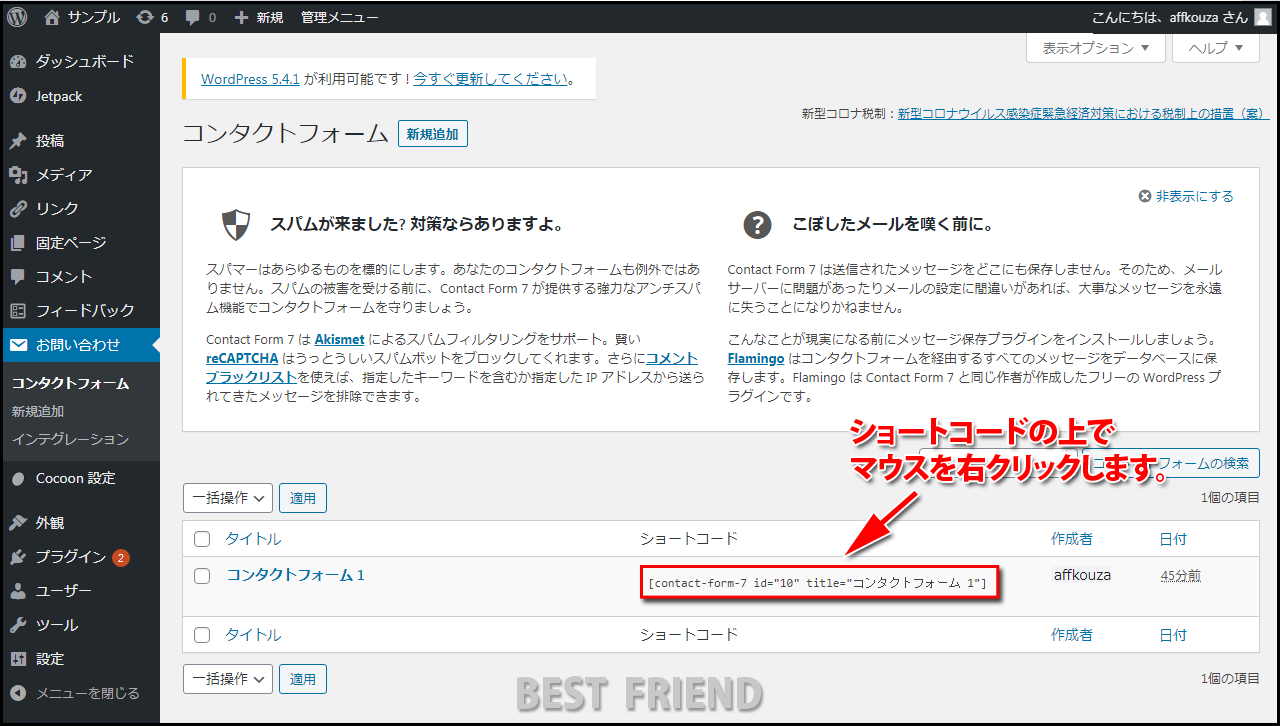Click the ユーザー person icon
This screenshot has height=726, width=1280.
coord(18,591)
